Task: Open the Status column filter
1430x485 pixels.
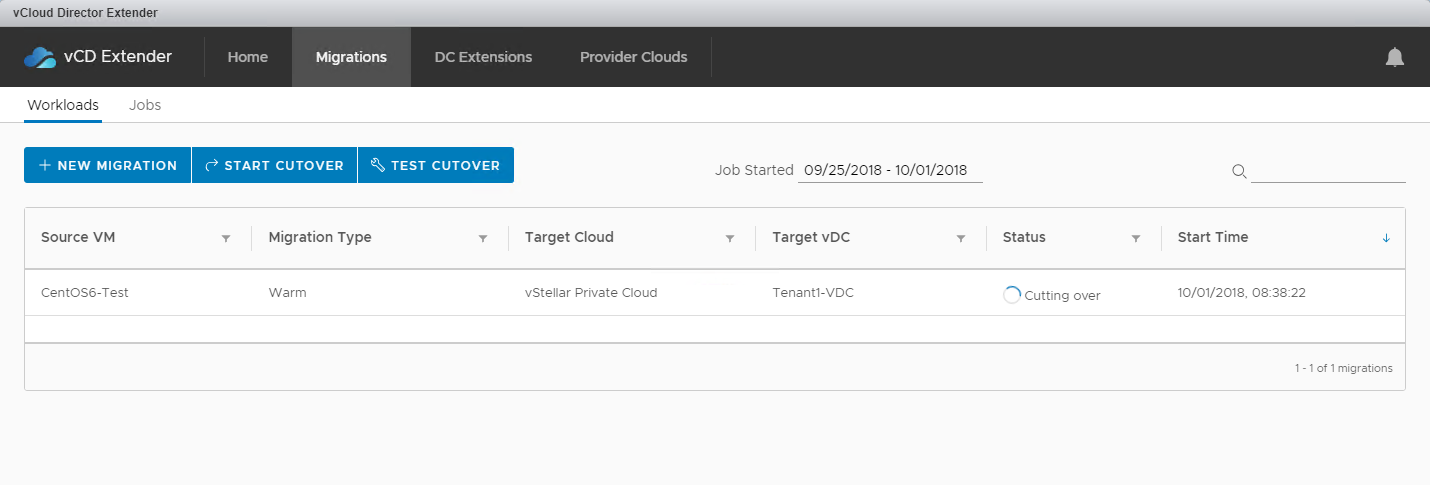Action: coord(1136,238)
